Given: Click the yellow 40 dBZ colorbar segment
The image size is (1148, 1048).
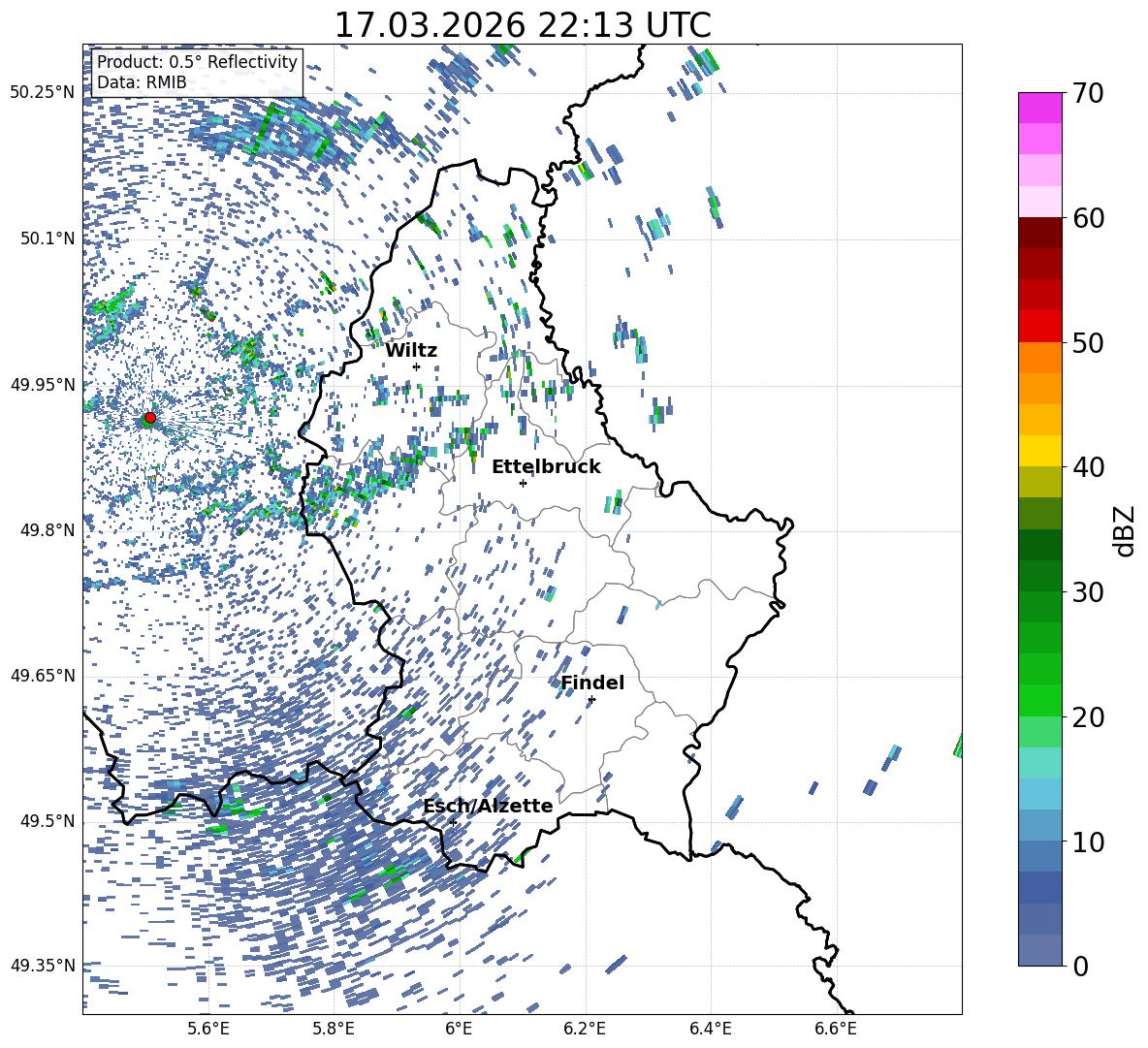Looking at the screenshot, I should 1040,451.
